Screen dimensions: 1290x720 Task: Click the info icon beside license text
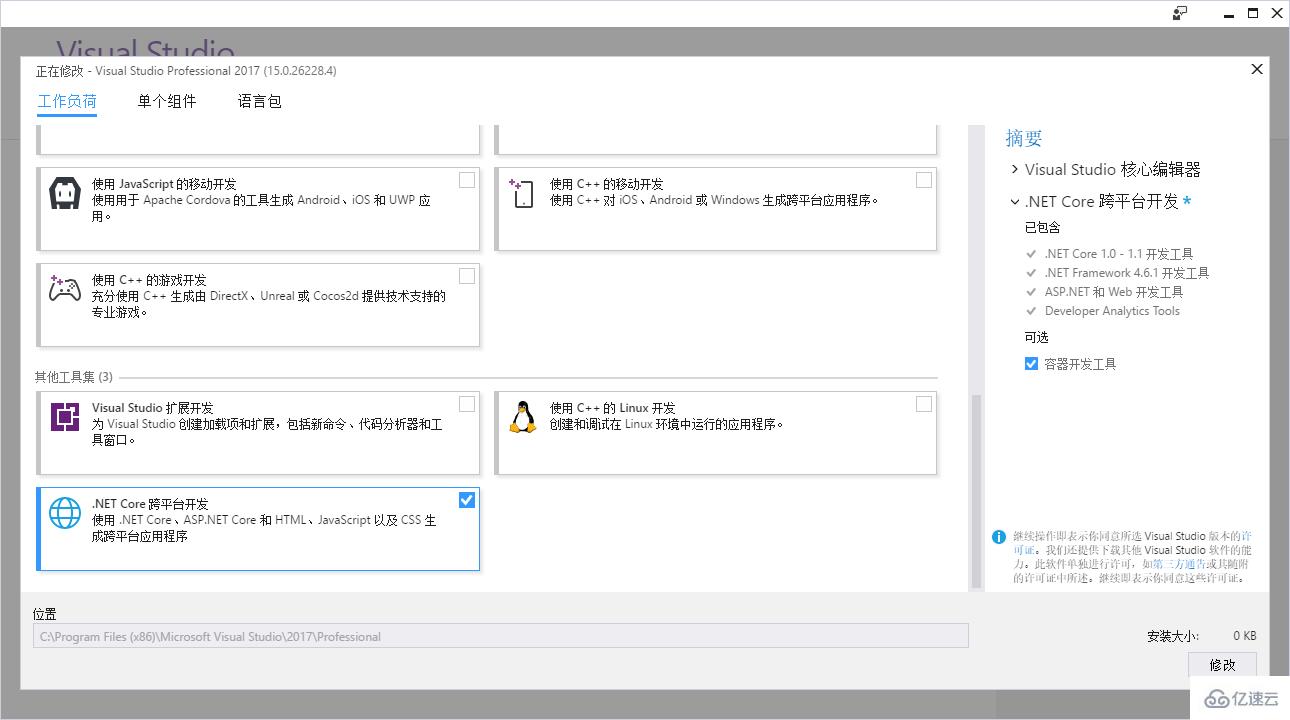[x=998, y=537]
